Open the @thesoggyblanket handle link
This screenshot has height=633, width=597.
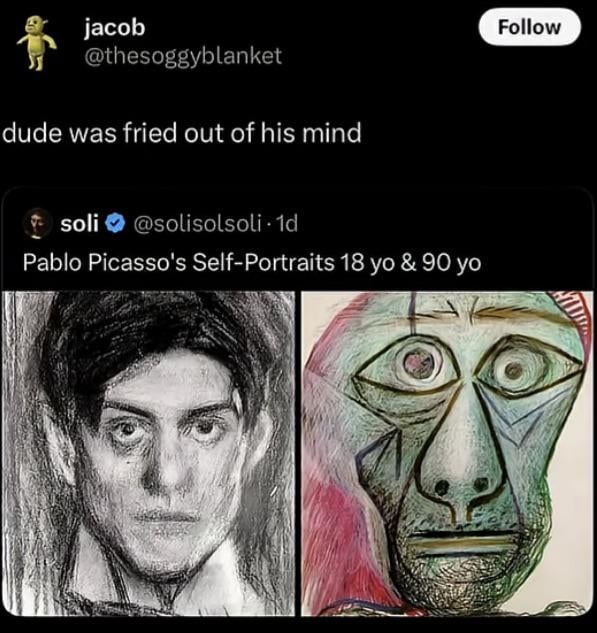click(x=183, y=56)
